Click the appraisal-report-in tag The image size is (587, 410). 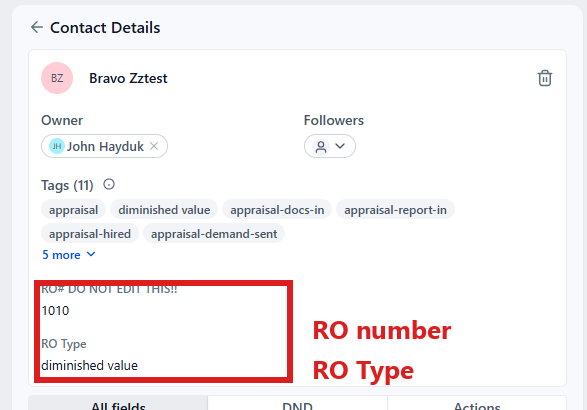pos(395,210)
